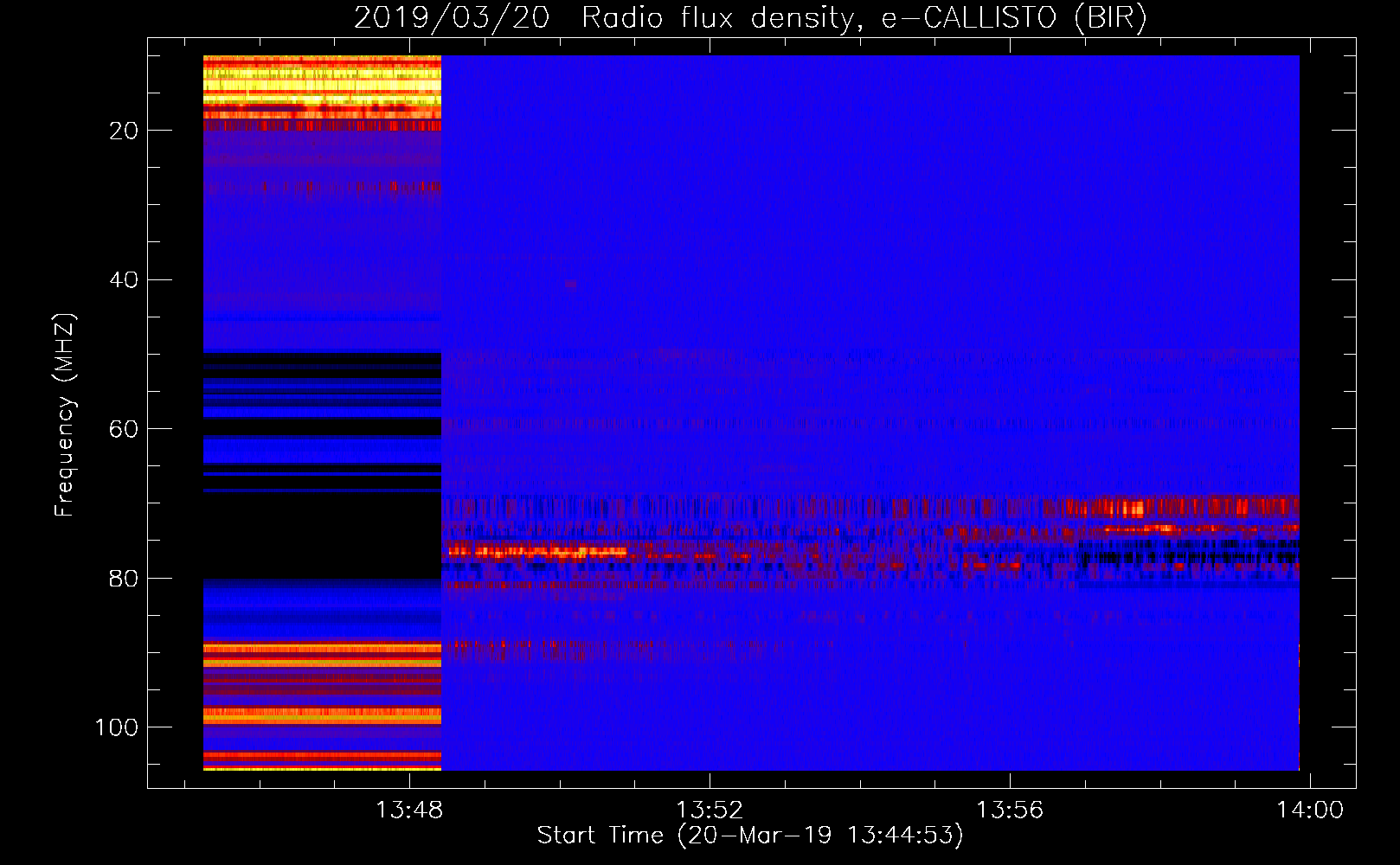This screenshot has width=1400, height=865.
Task: Click the '13:56' time tick label
Action: coord(1010,810)
